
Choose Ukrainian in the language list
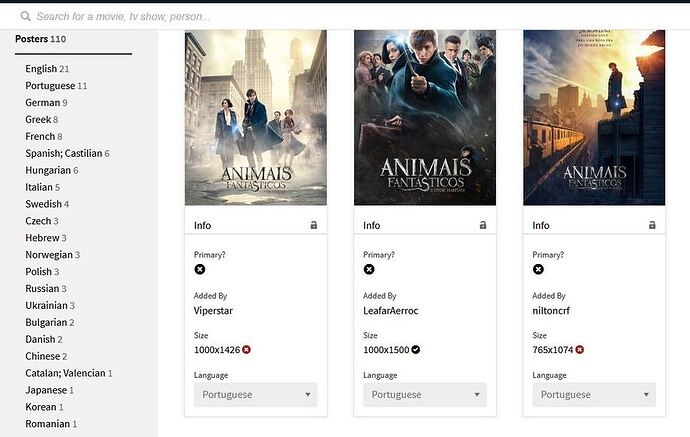click(x=50, y=305)
